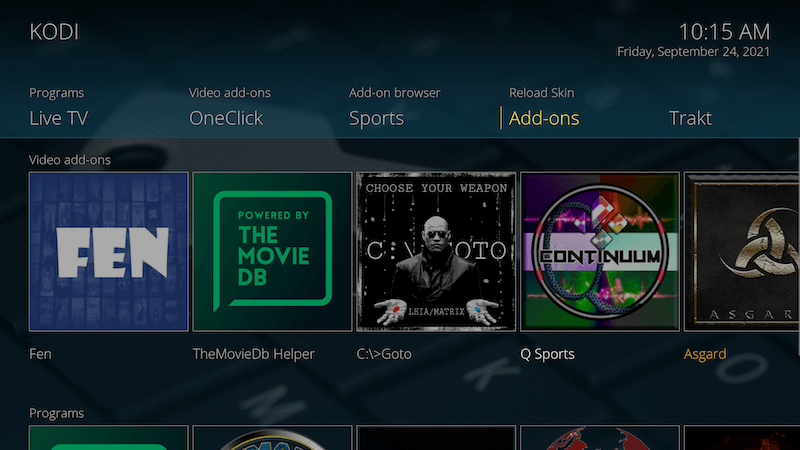
Task: Click the Video add-ons row heading
Action: pos(70,160)
